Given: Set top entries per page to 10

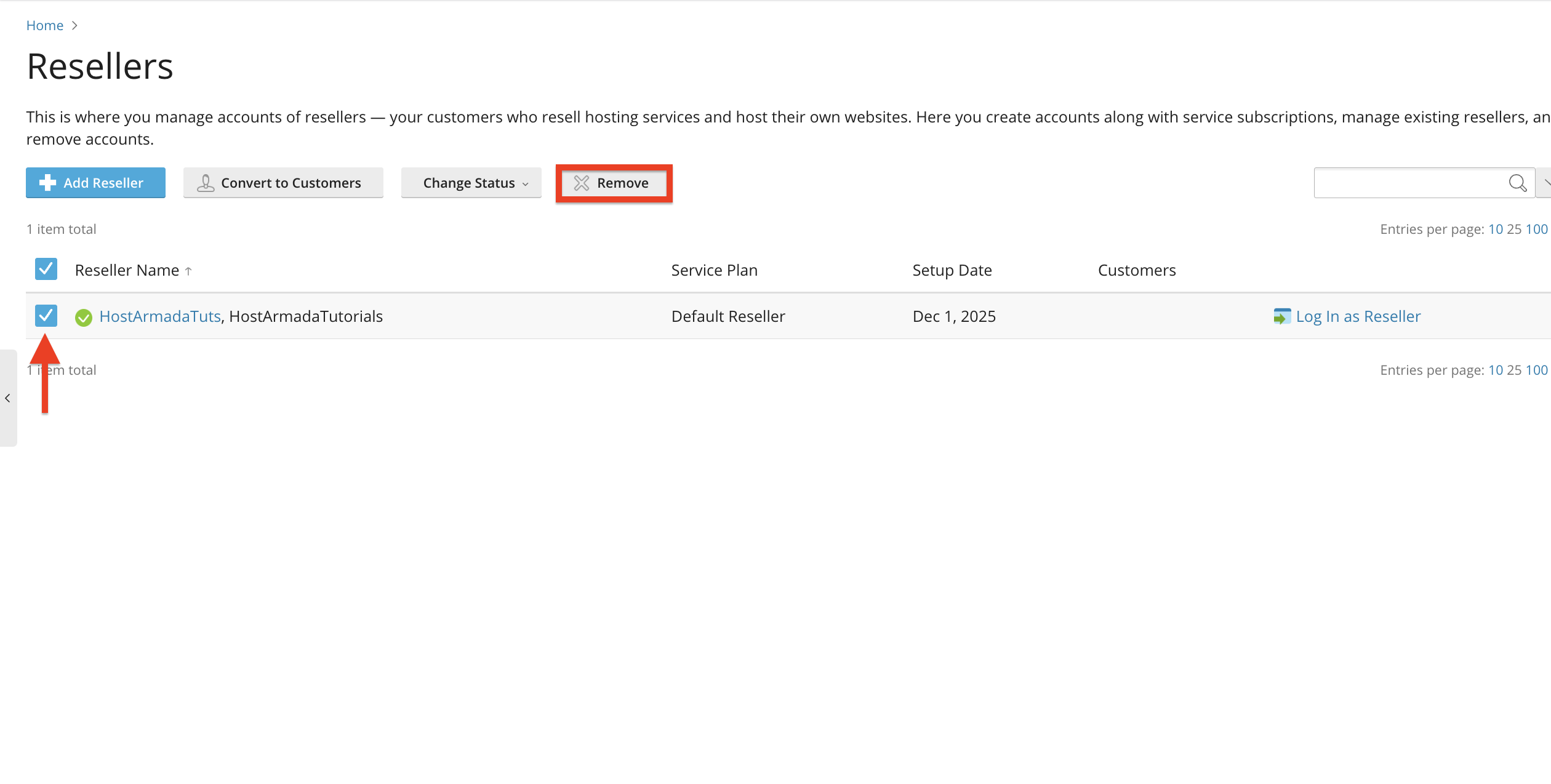Looking at the screenshot, I should coord(1496,229).
